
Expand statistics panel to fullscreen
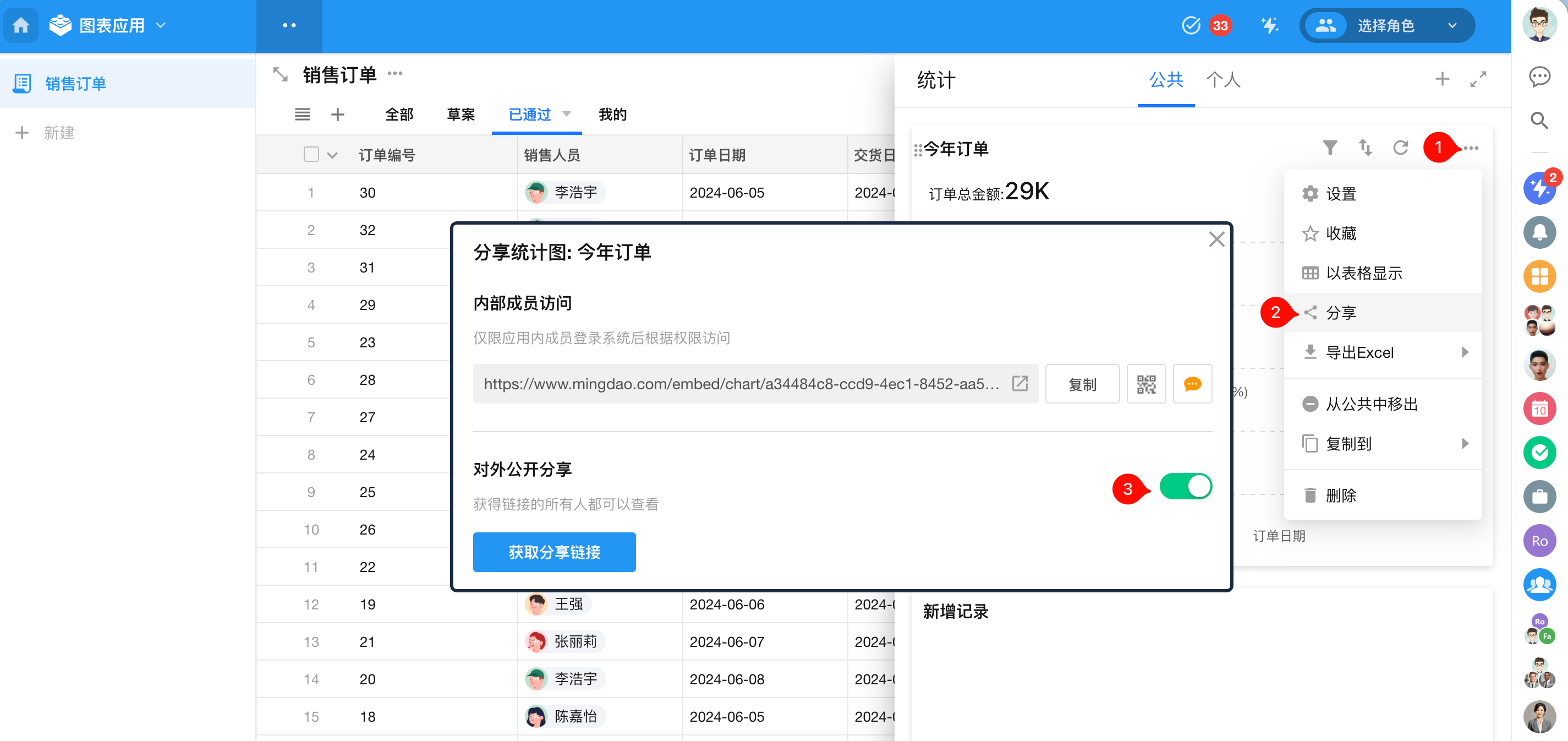[x=1478, y=79]
